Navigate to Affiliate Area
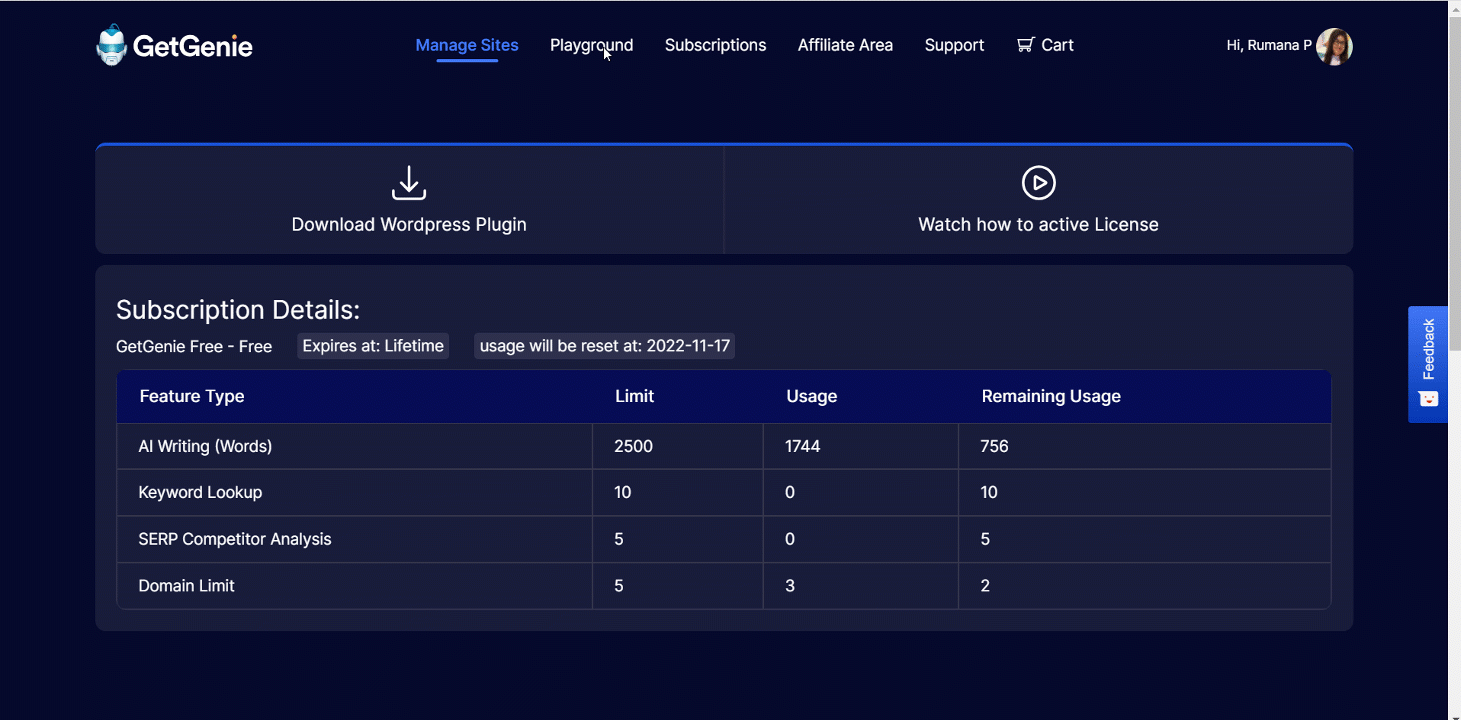The height and width of the screenshot is (720, 1461). [845, 45]
